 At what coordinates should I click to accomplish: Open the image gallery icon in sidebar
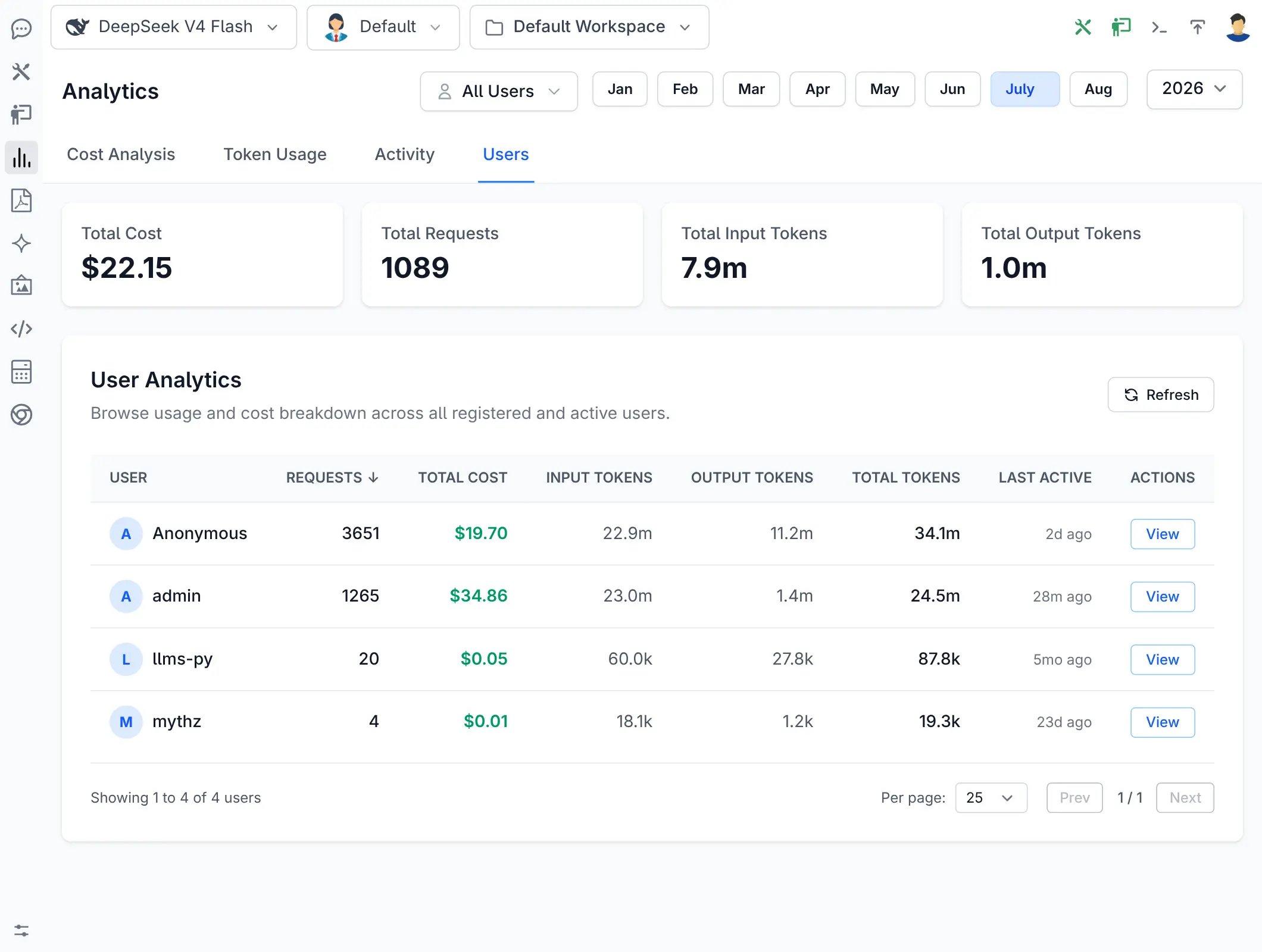click(x=21, y=286)
